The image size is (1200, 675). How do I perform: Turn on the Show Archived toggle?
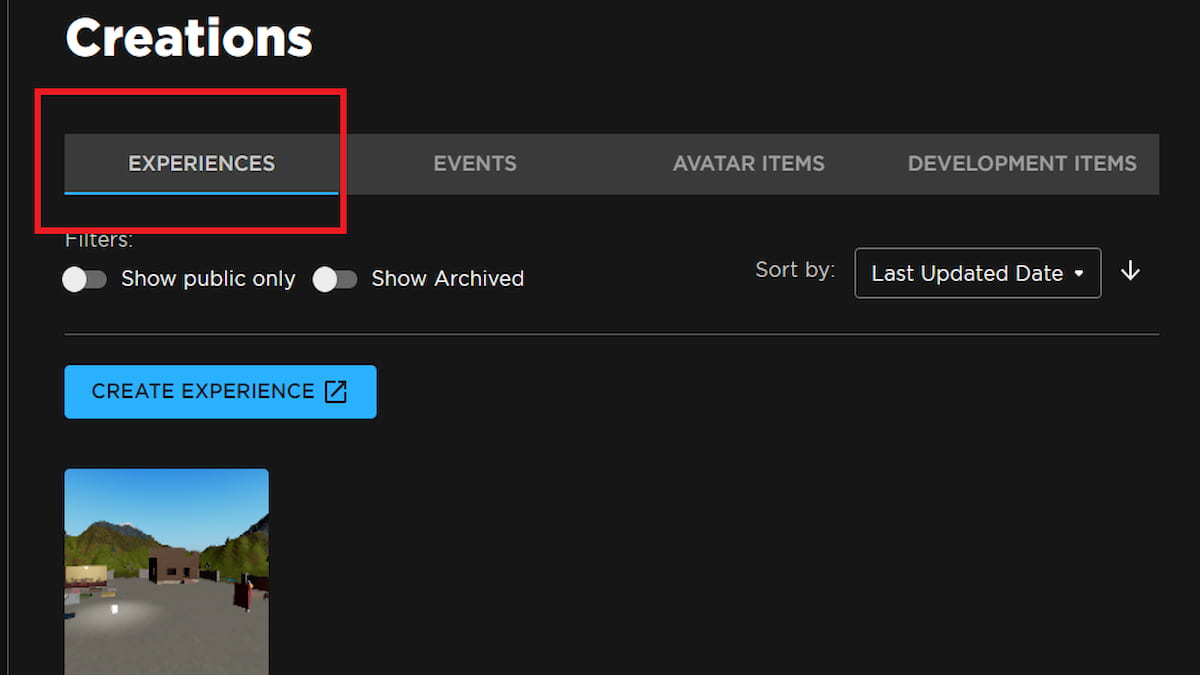coord(335,280)
